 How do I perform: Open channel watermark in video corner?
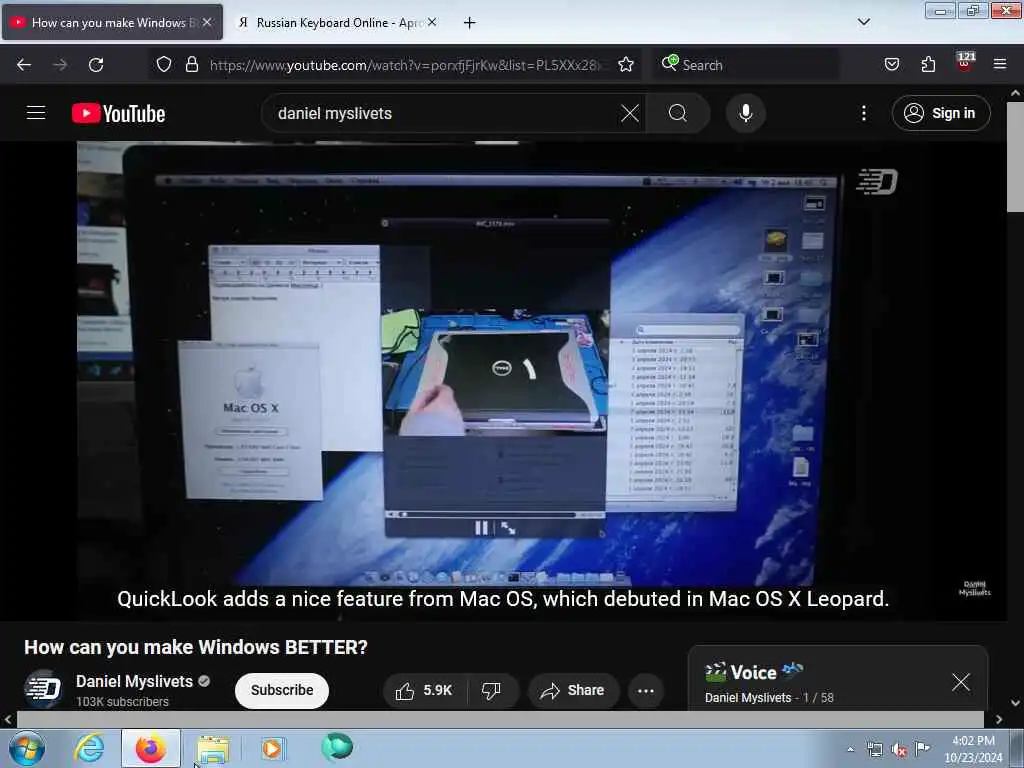[974, 588]
